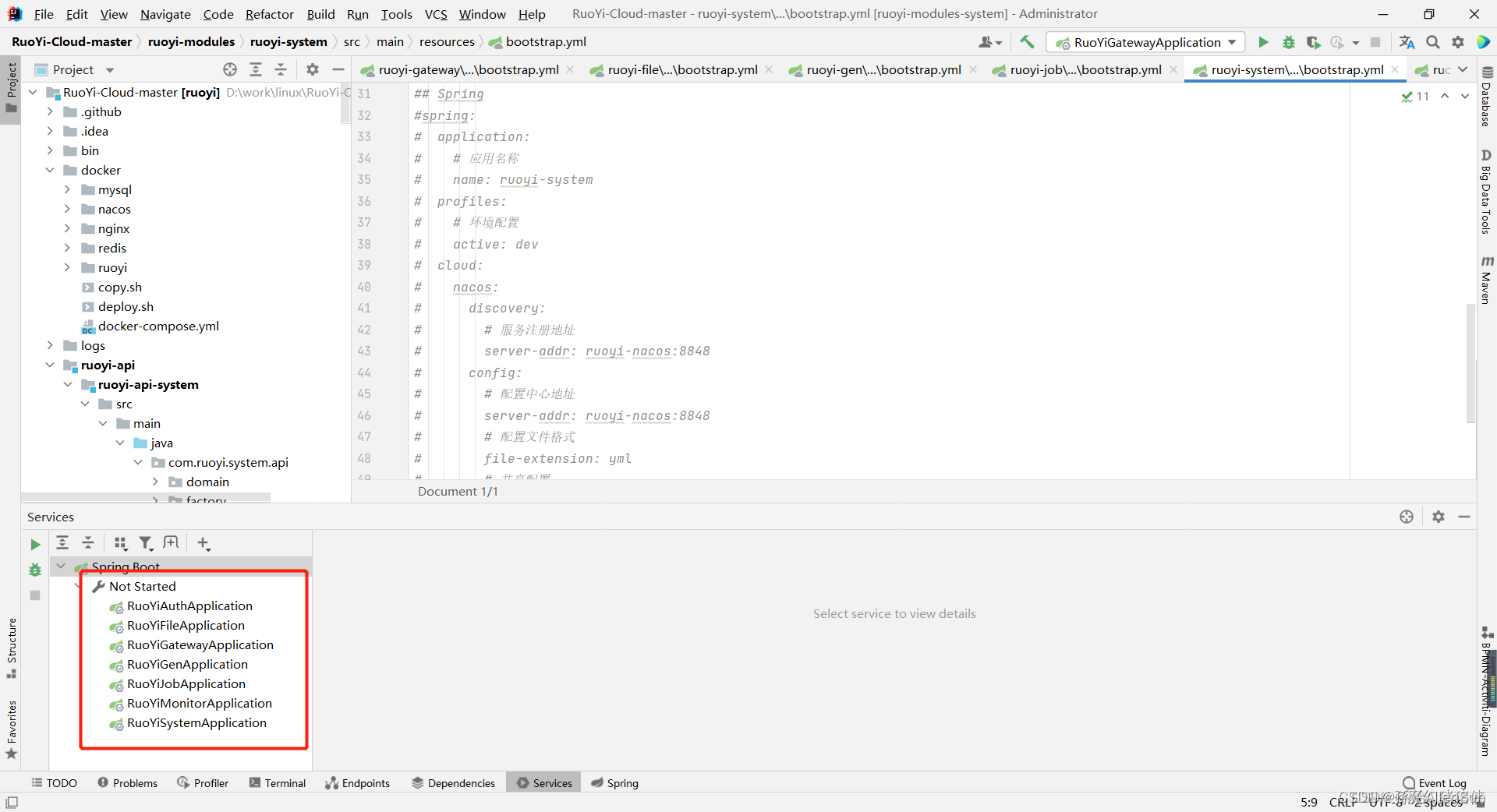Click Open in New Tab icon in Services
Image resolution: width=1497 pixels, height=812 pixels.
[171, 542]
